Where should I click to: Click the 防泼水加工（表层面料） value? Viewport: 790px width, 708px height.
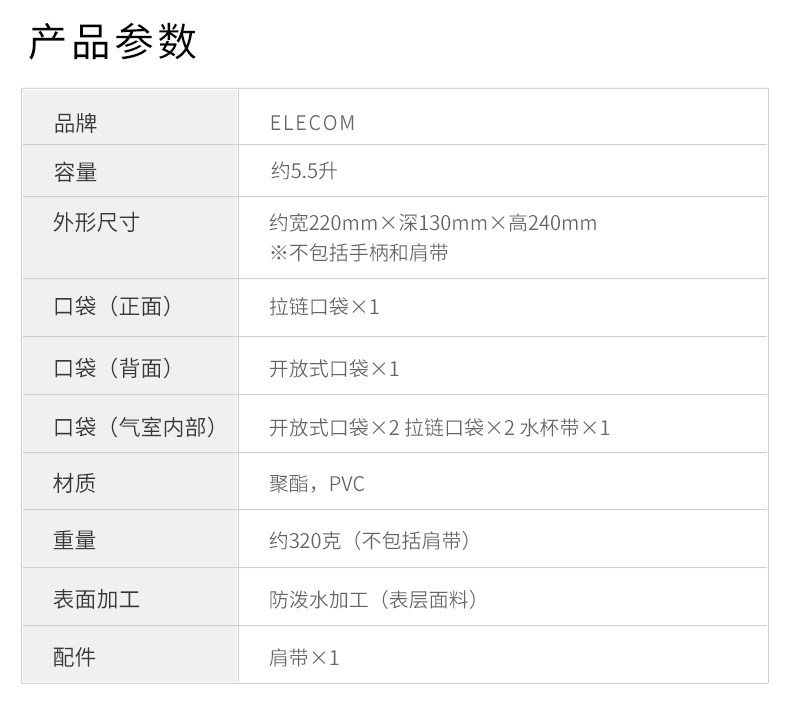(x=373, y=600)
